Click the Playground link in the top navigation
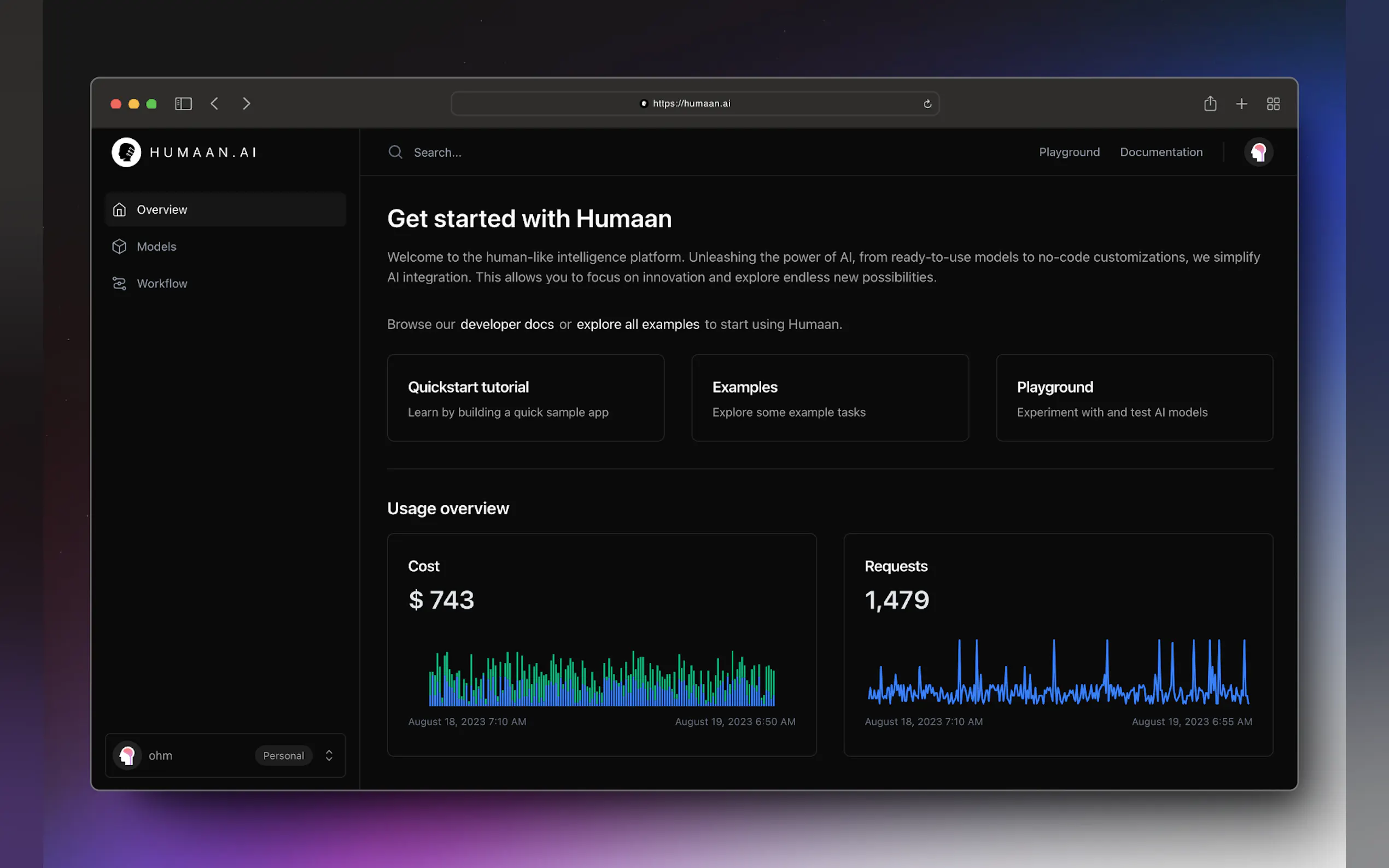Image resolution: width=1389 pixels, height=868 pixels. 1069,152
